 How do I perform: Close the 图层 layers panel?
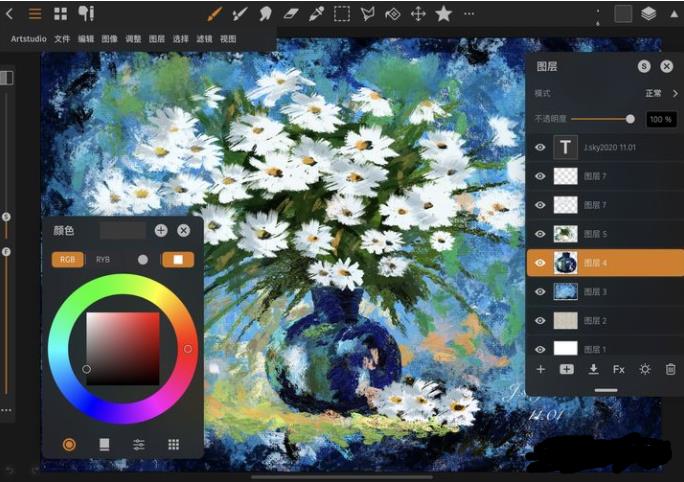(666, 66)
